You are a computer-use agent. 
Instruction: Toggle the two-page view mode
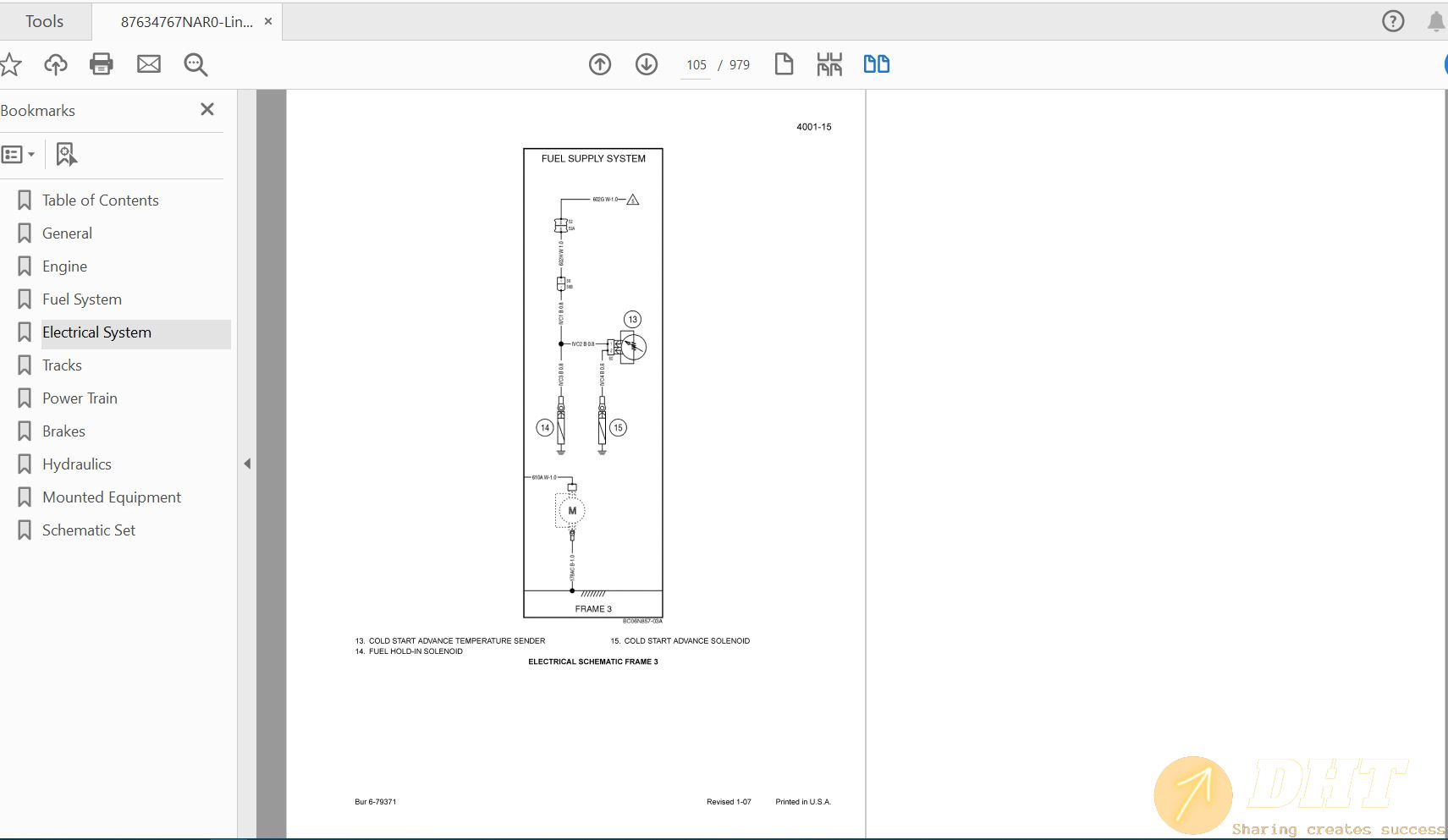[x=876, y=64]
